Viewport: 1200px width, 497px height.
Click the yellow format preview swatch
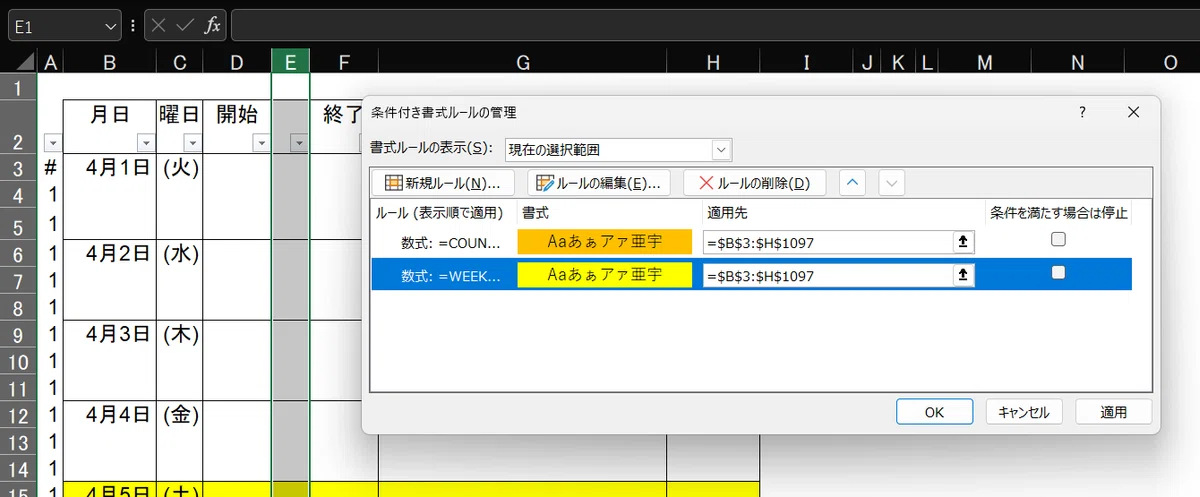click(x=605, y=275)
